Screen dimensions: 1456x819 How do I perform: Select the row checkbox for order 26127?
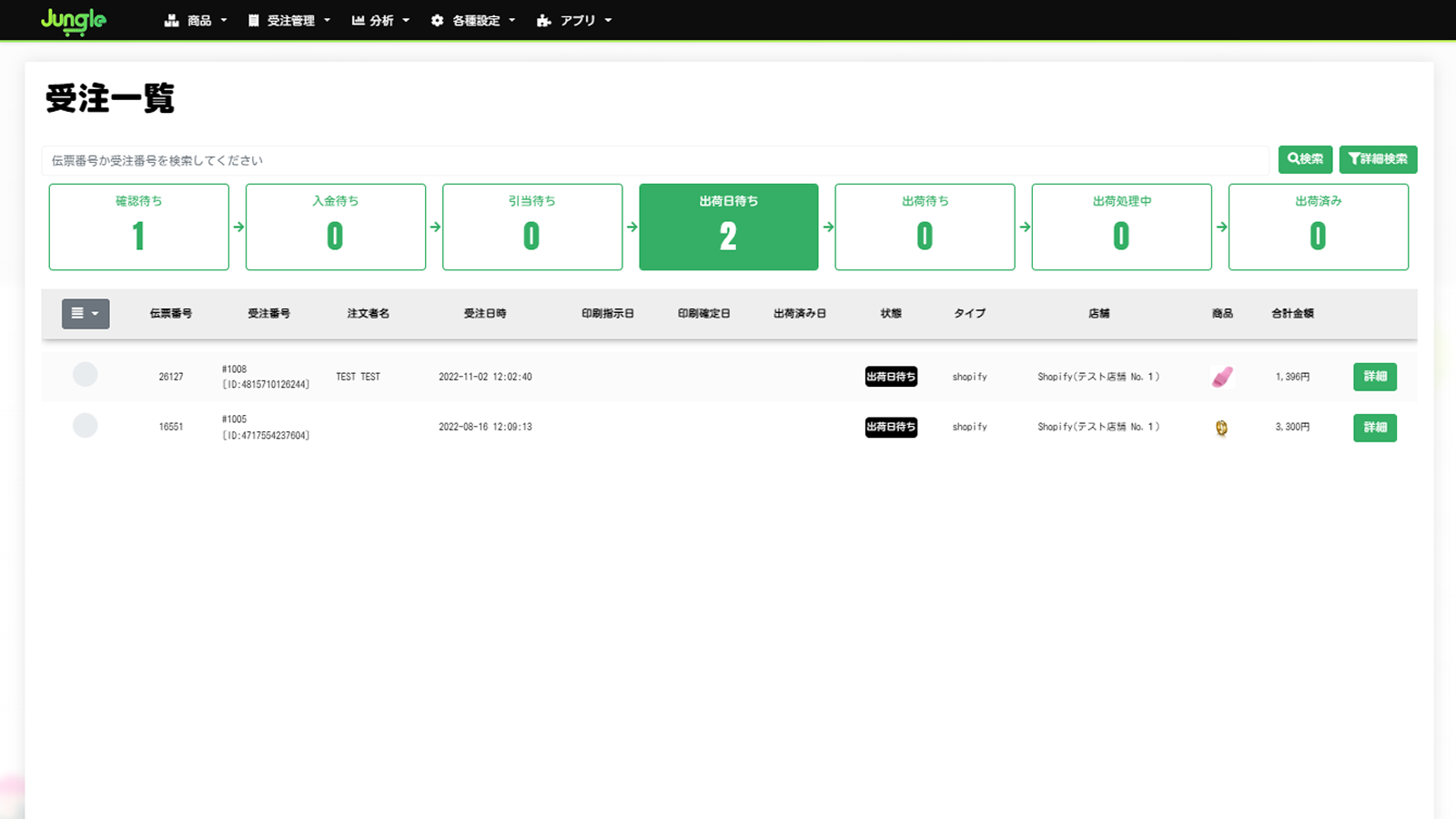tap(86, 375)
